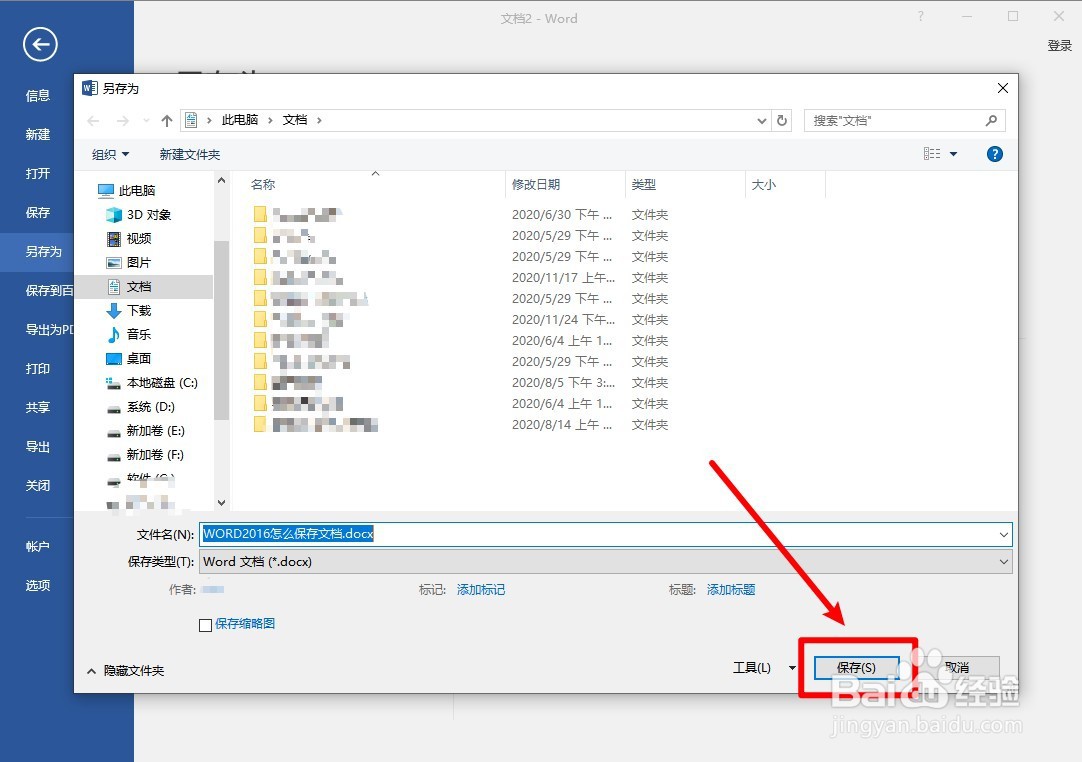
Task: Select 音乐 in the navigation pane
Action: coord(137,334)
